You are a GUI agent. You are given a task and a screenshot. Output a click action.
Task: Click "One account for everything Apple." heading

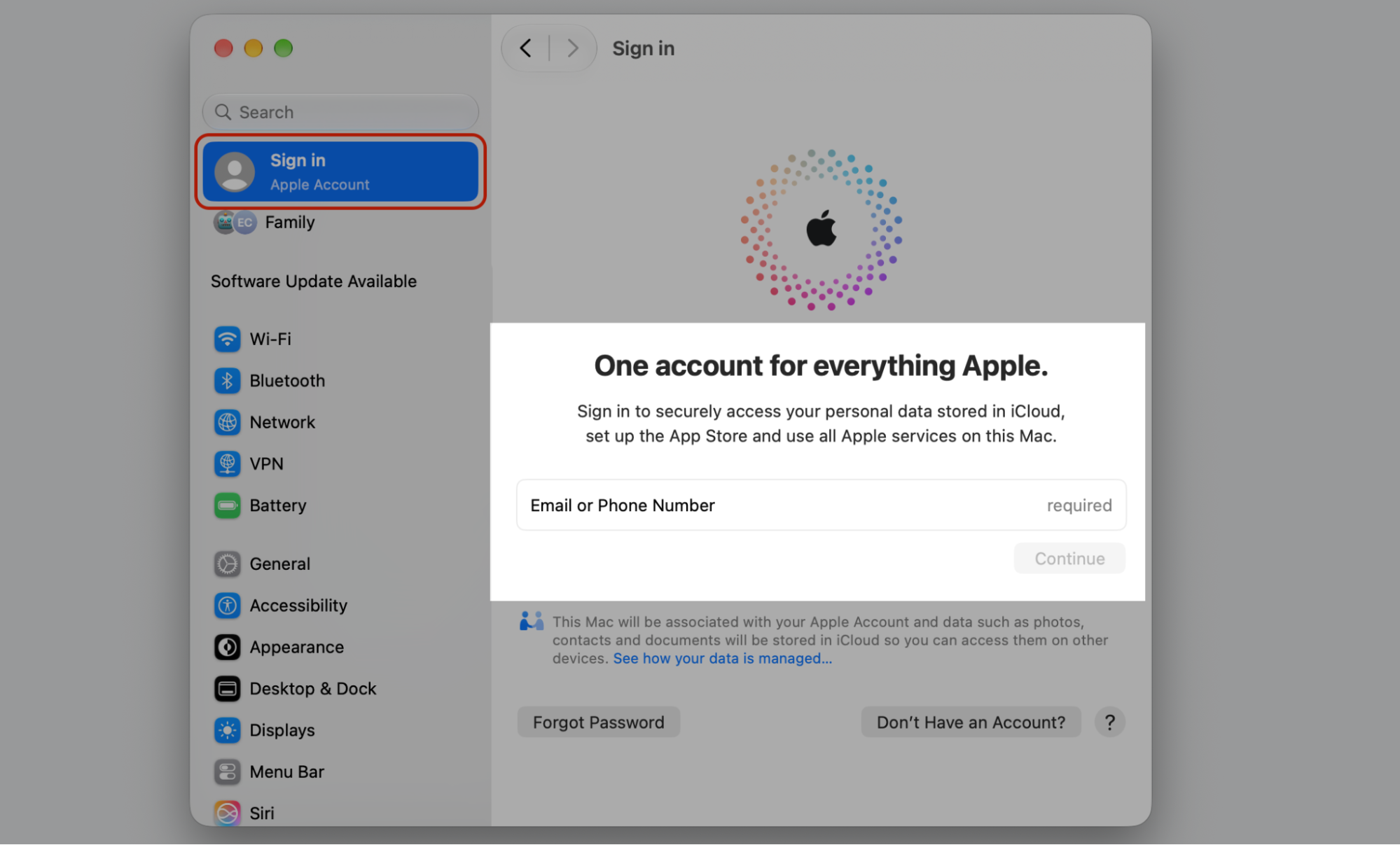pyautogui.click(x=821, y=366)
